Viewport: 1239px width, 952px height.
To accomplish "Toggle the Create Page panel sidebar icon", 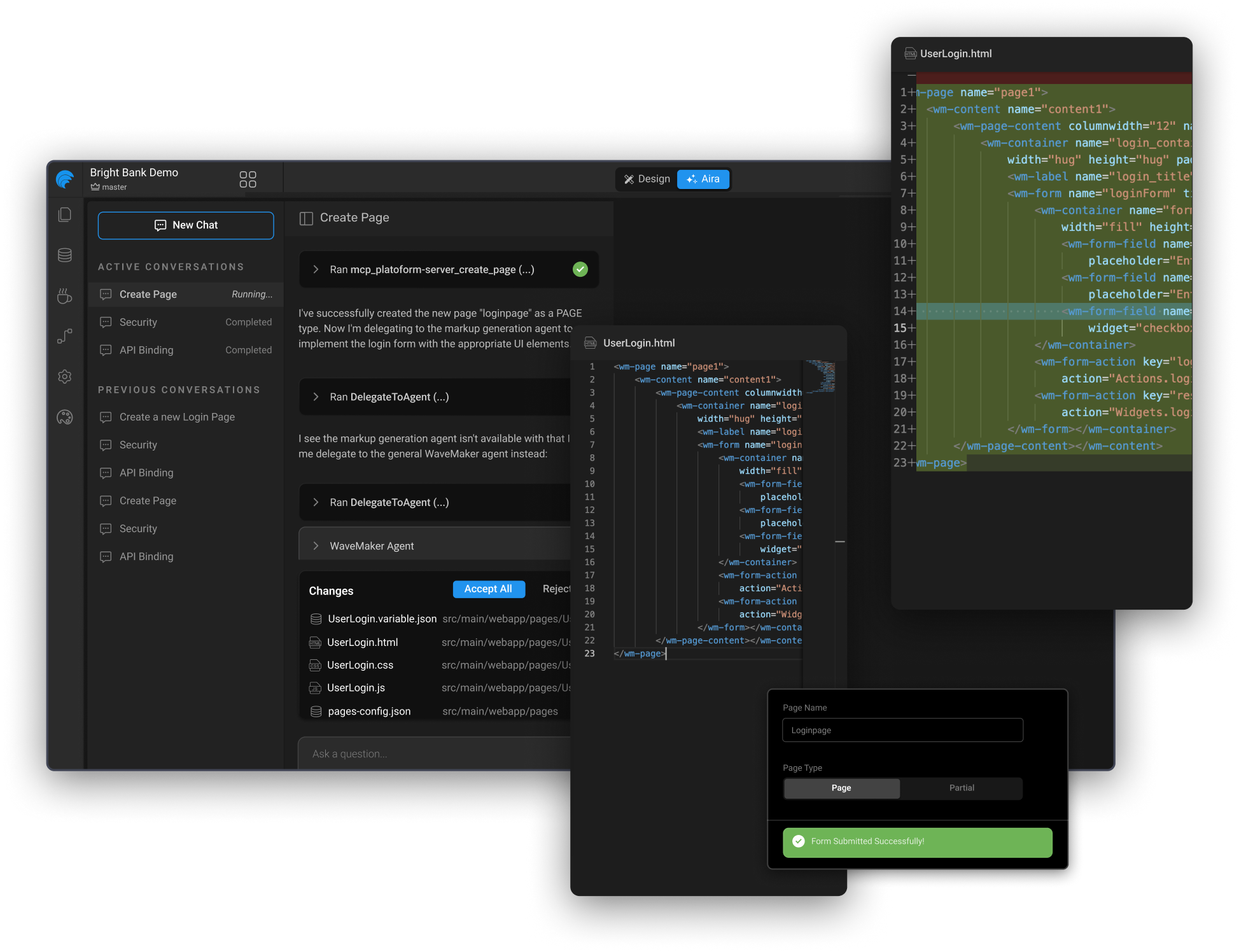I will [x=306, y=218].
